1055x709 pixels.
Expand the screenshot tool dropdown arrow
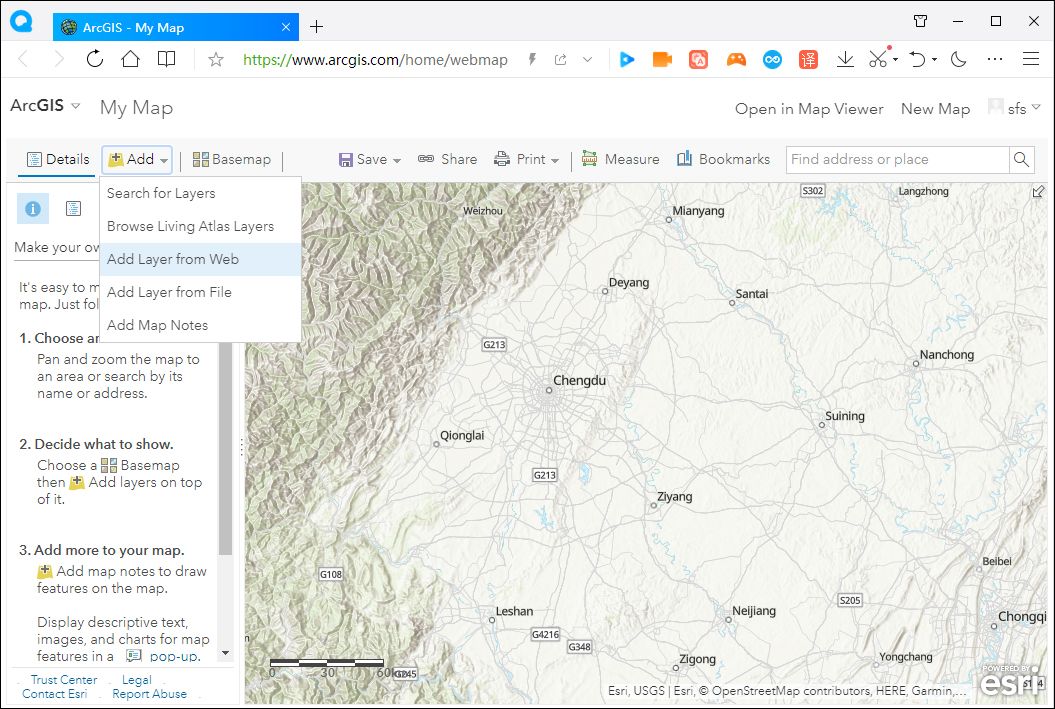(x=896, y=60)
